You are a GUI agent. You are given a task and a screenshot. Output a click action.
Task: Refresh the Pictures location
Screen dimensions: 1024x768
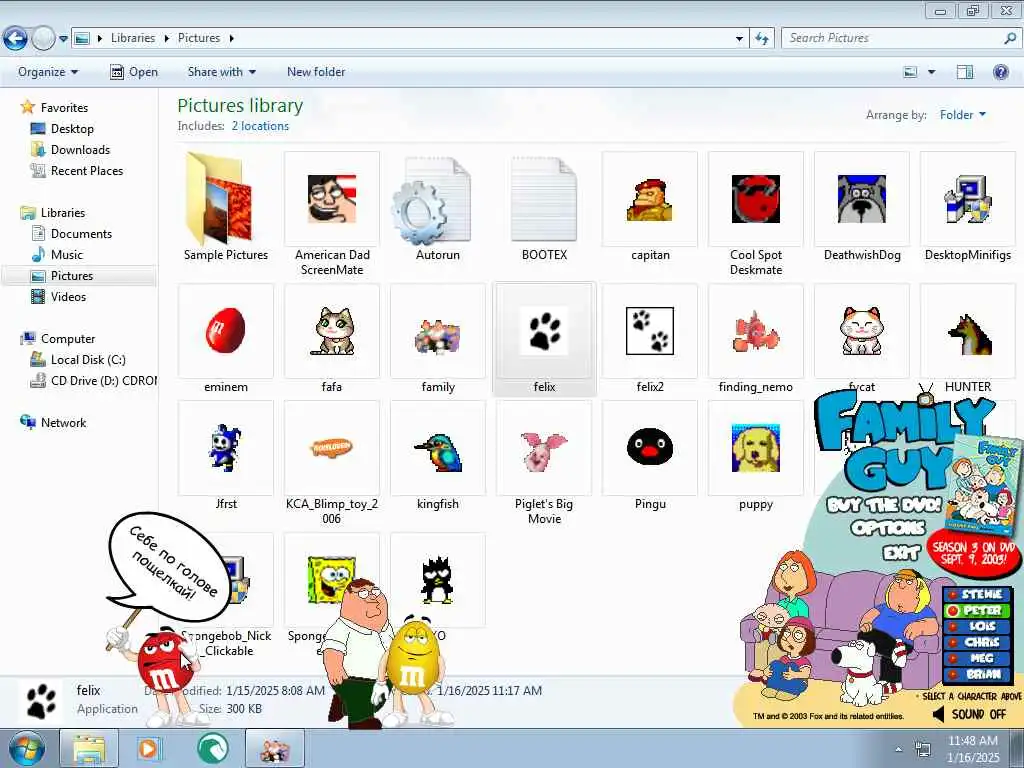pyautogui.click(x=761, y=39)
